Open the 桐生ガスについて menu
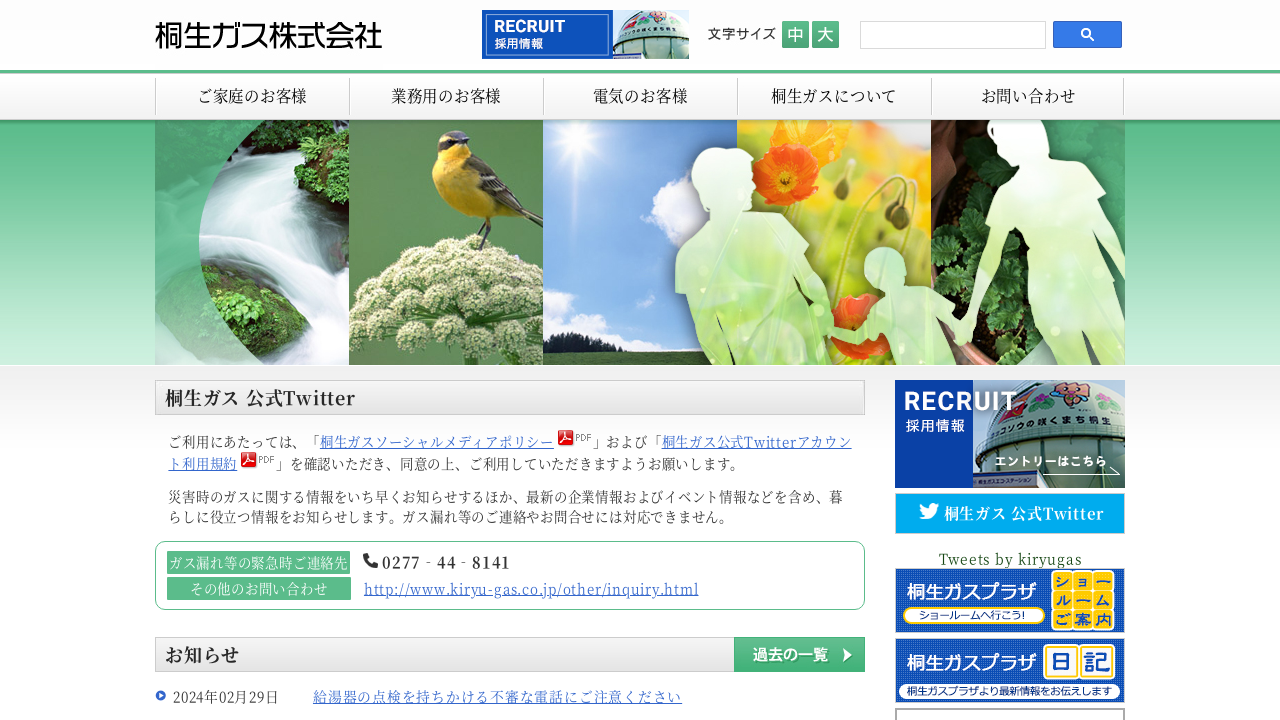 (x=834, y=97)
